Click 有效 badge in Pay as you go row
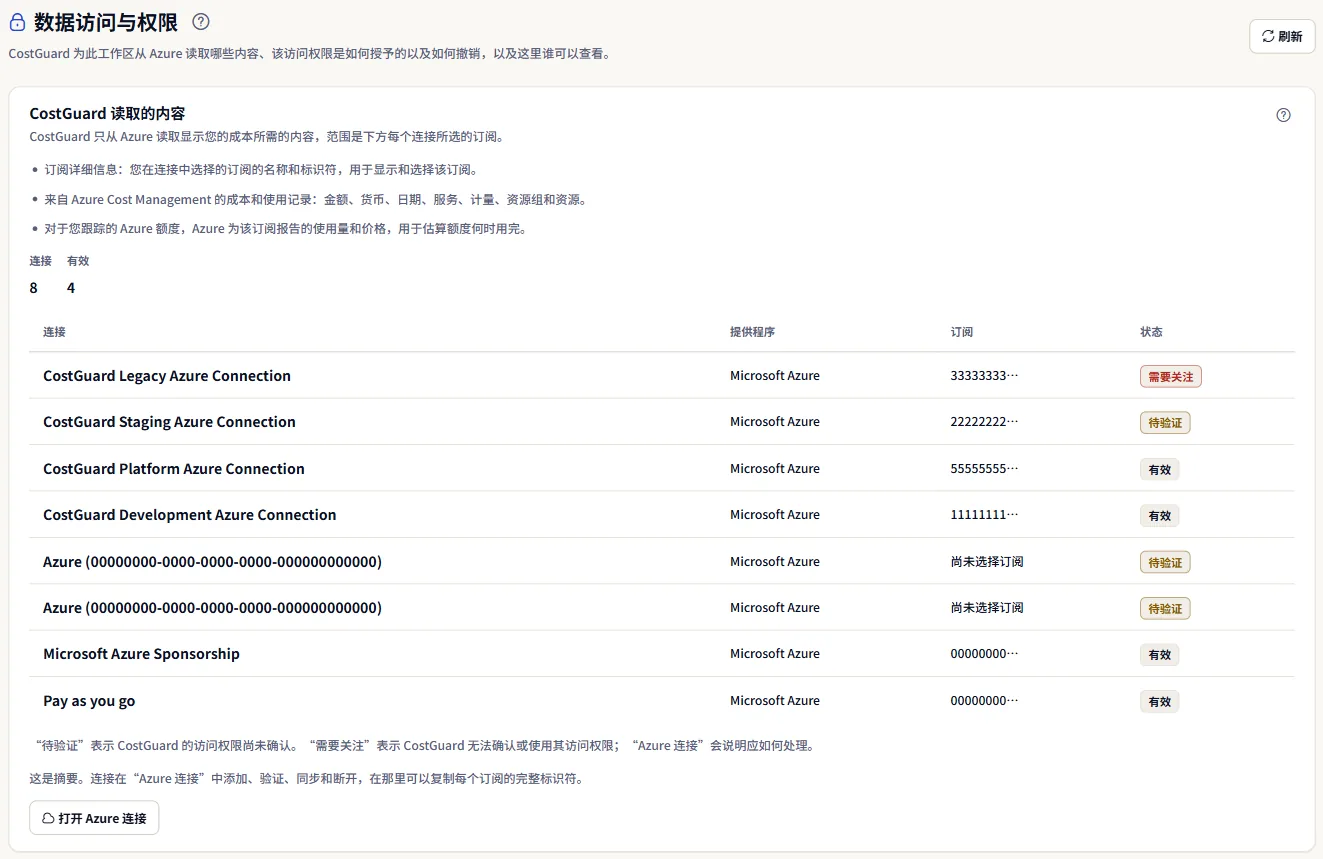Viewport: 1323px width, 859px height. coord(1160,702)
